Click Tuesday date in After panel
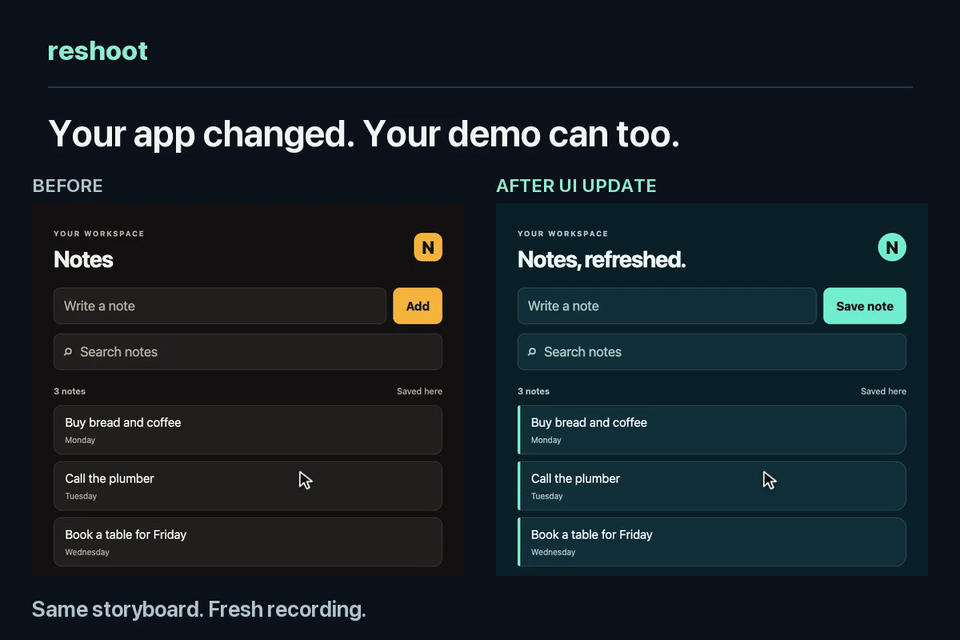Screen dimensions: 960x640 tap(547, 496)
